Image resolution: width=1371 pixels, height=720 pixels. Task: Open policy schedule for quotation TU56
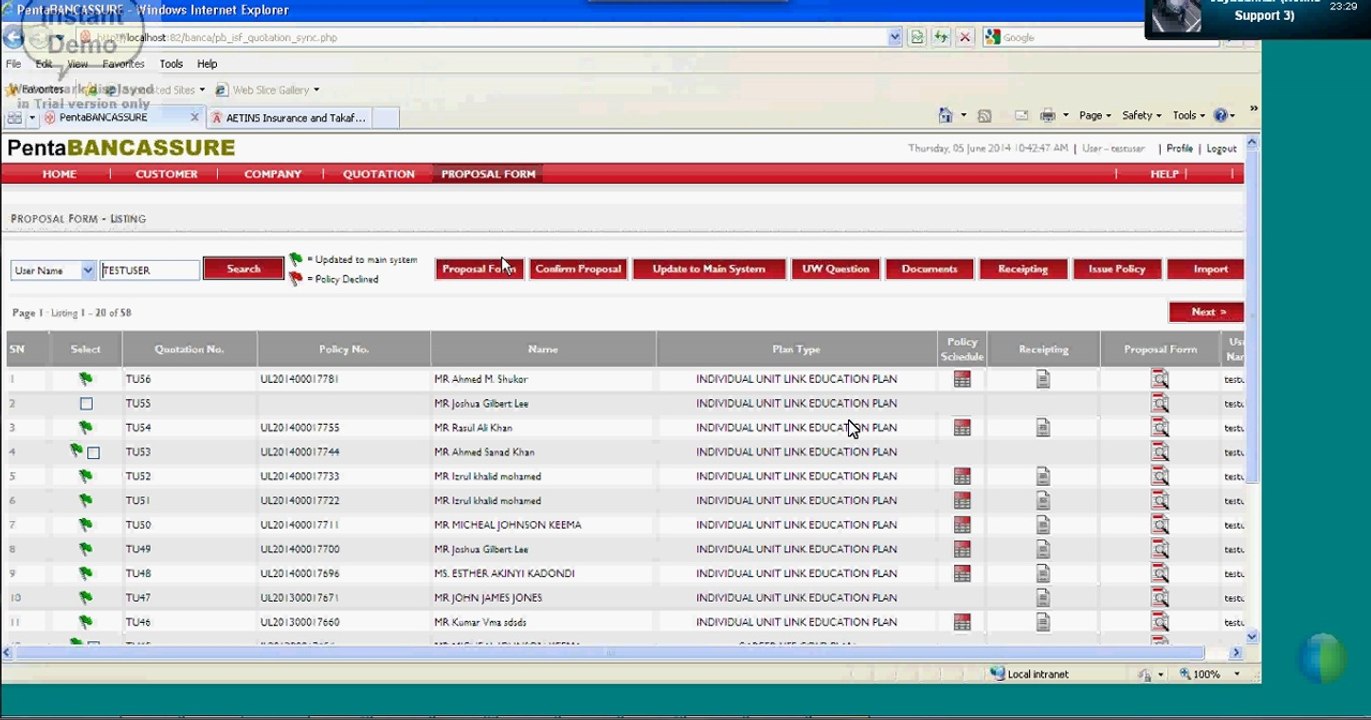point(962,379)
